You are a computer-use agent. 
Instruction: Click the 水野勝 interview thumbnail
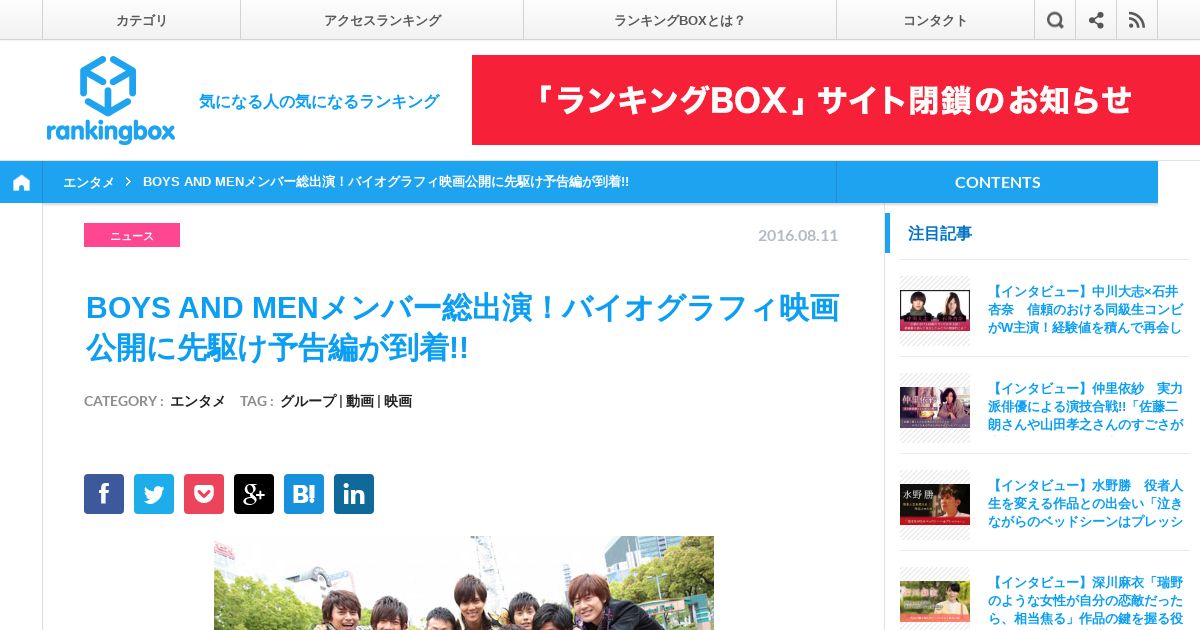[x=935, y=504]
